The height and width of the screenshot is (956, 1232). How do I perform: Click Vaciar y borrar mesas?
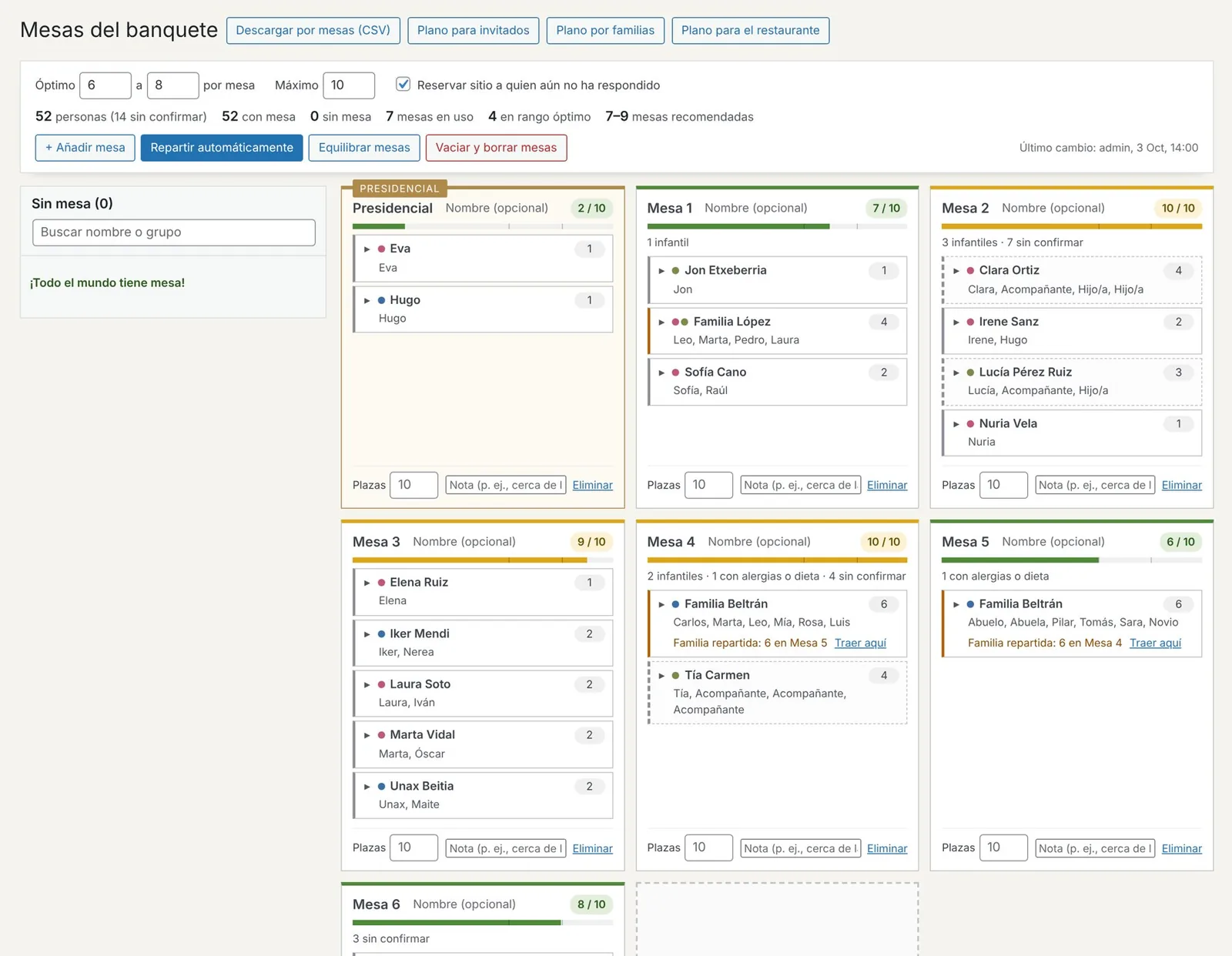coord(496,148)
